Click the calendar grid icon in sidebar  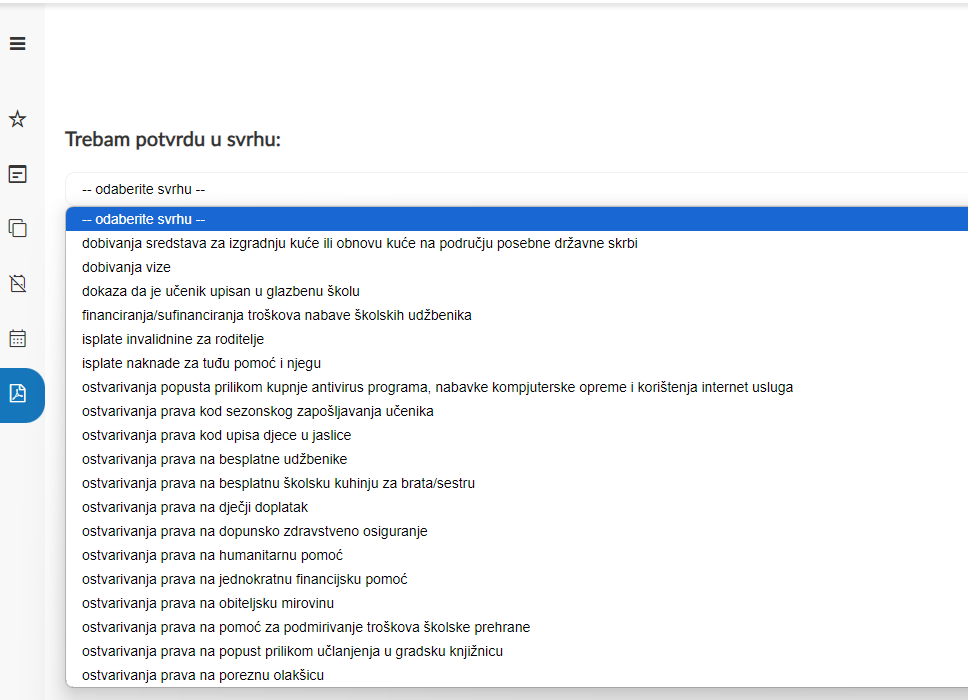point(17,338)
